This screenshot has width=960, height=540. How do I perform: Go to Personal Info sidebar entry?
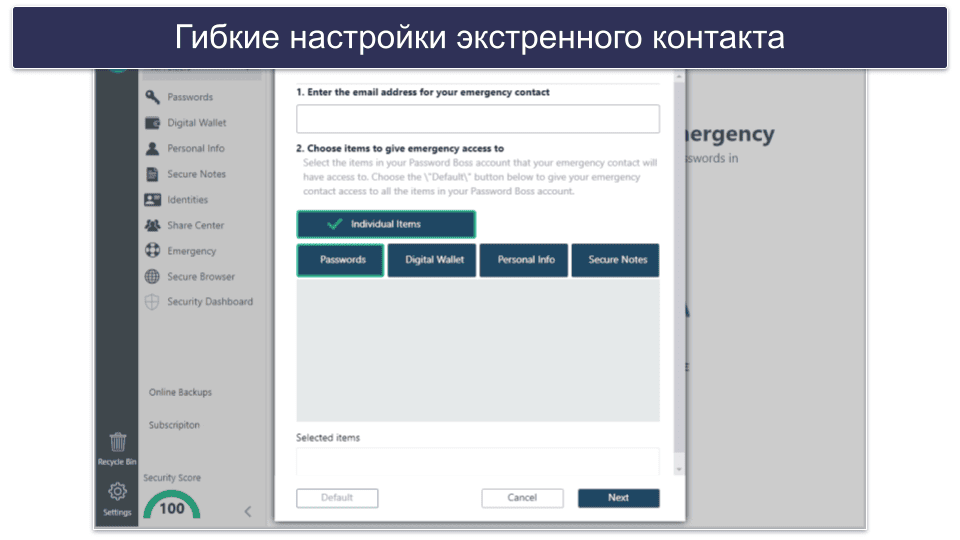(196, 148)
